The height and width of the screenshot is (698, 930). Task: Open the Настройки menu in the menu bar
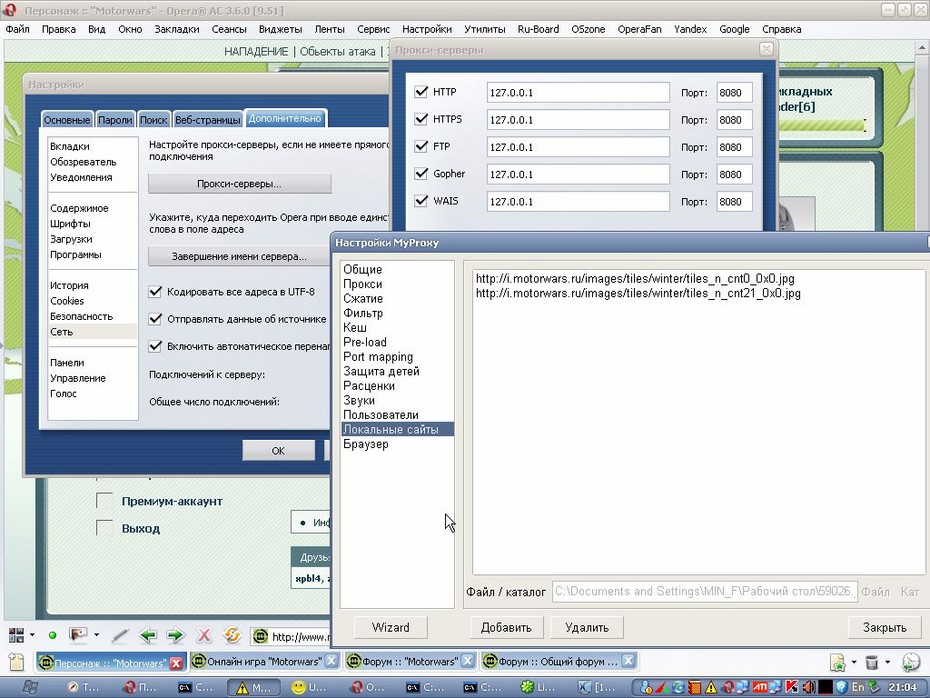(427, 29)
